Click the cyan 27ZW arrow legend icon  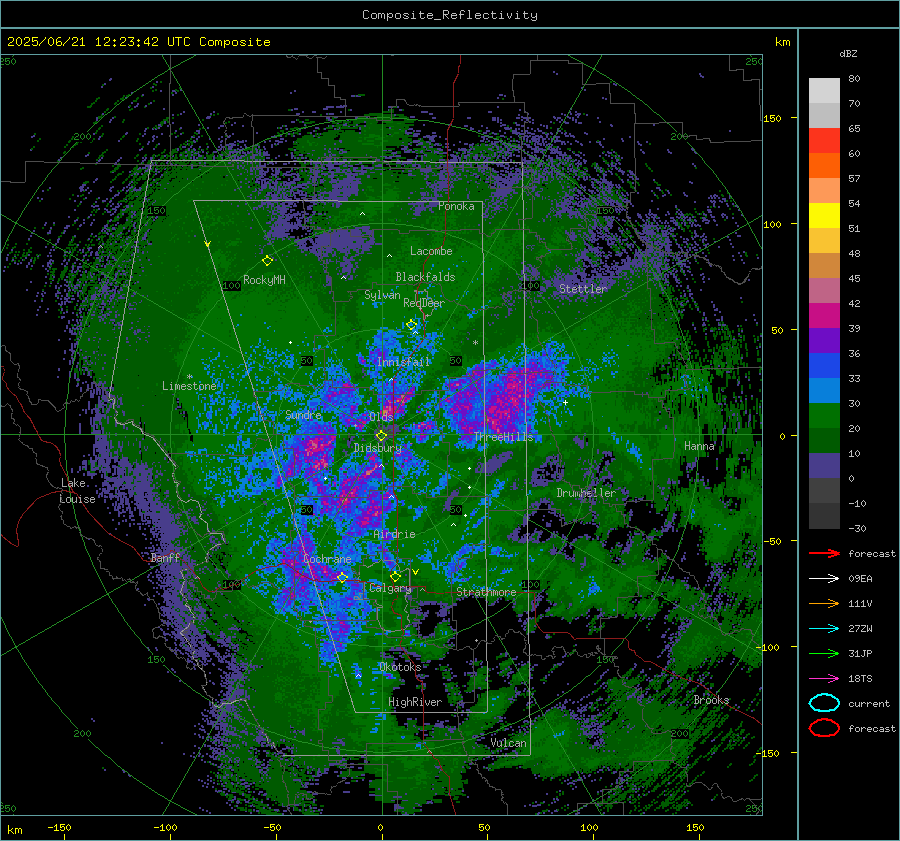(824, 629)
